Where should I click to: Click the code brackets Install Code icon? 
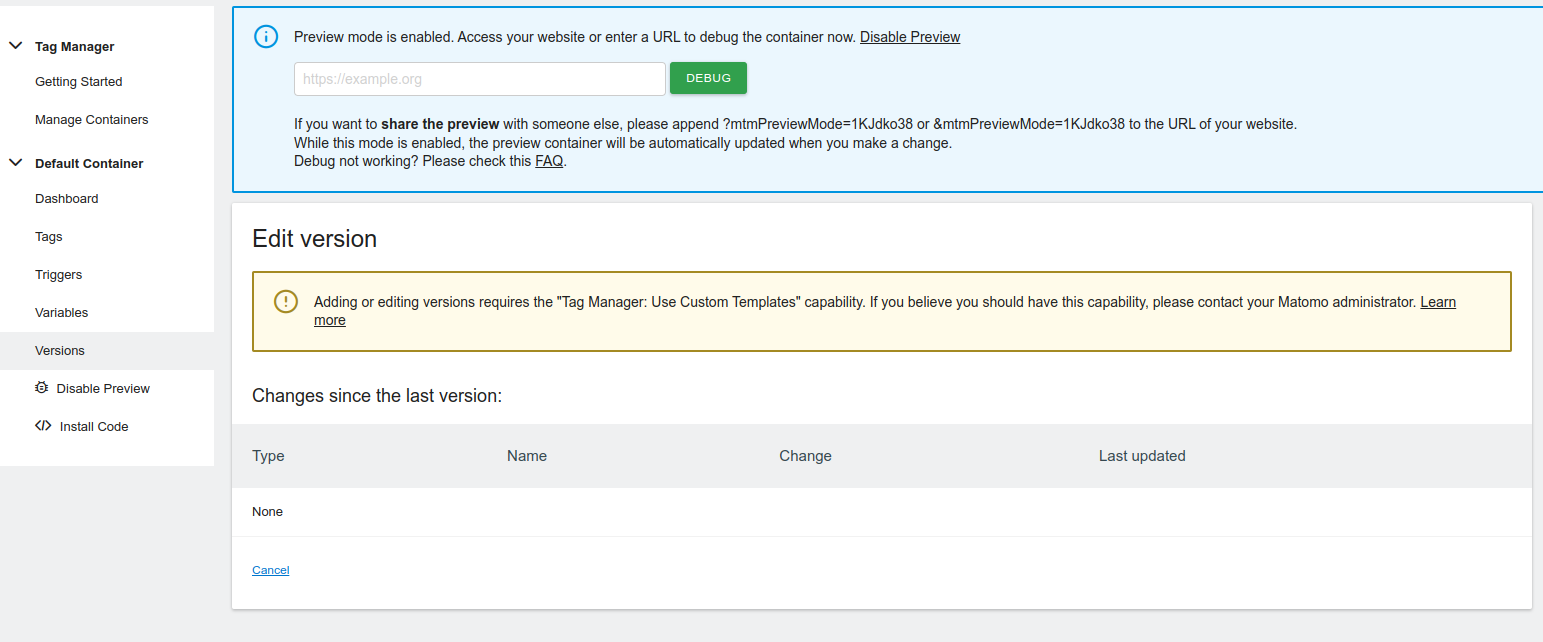tap(43, 426)
